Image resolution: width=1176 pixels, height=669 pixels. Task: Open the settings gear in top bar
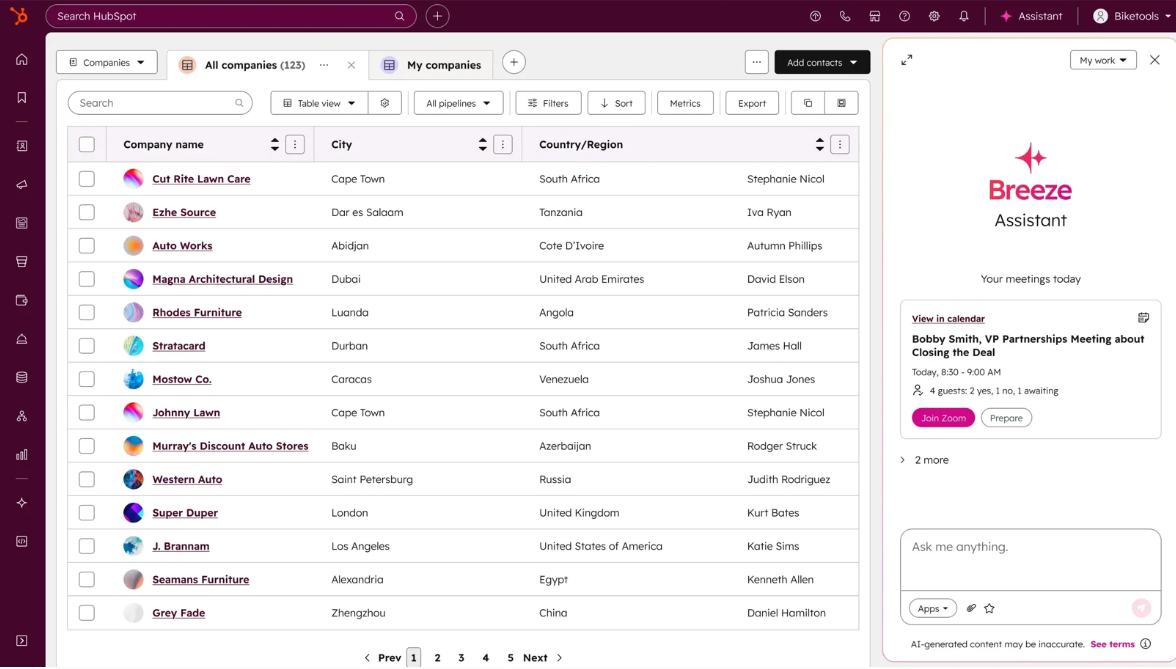point(934,16)
